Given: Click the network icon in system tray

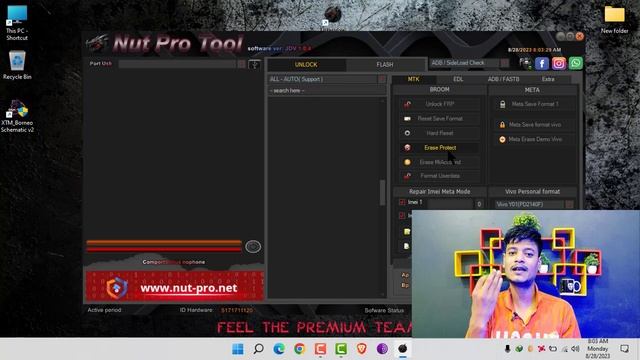Looking at the screenshot, I should 564,349.
